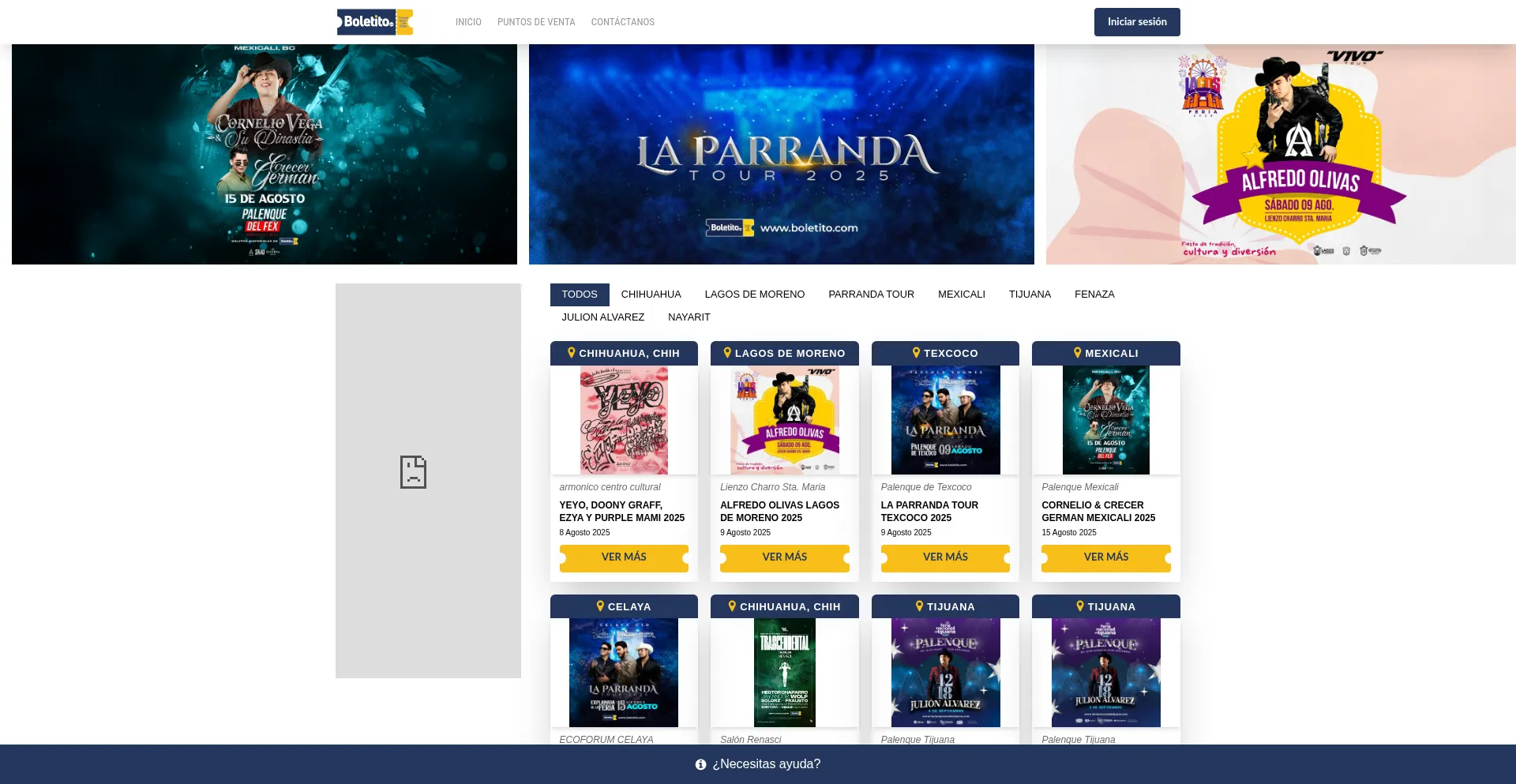Click VER MÁS for La Parranda Tour Texcoco
Image resolution: width=1516 pixels, height=784 pixels.
tap(945, 557)
